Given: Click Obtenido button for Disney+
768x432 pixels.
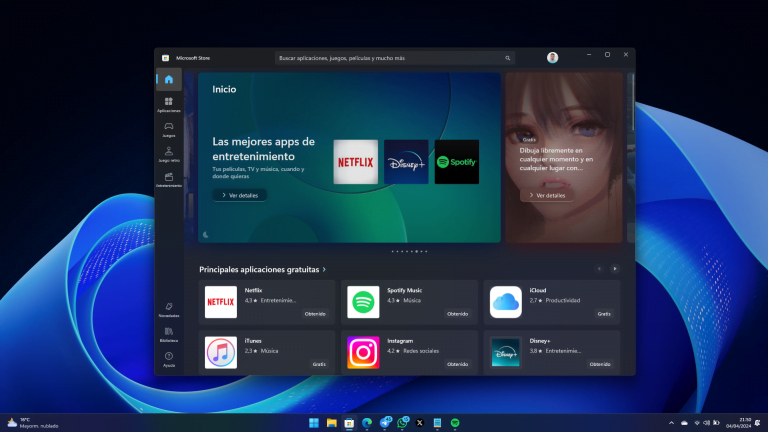Looking at the screenshot, I should (600, 364).
